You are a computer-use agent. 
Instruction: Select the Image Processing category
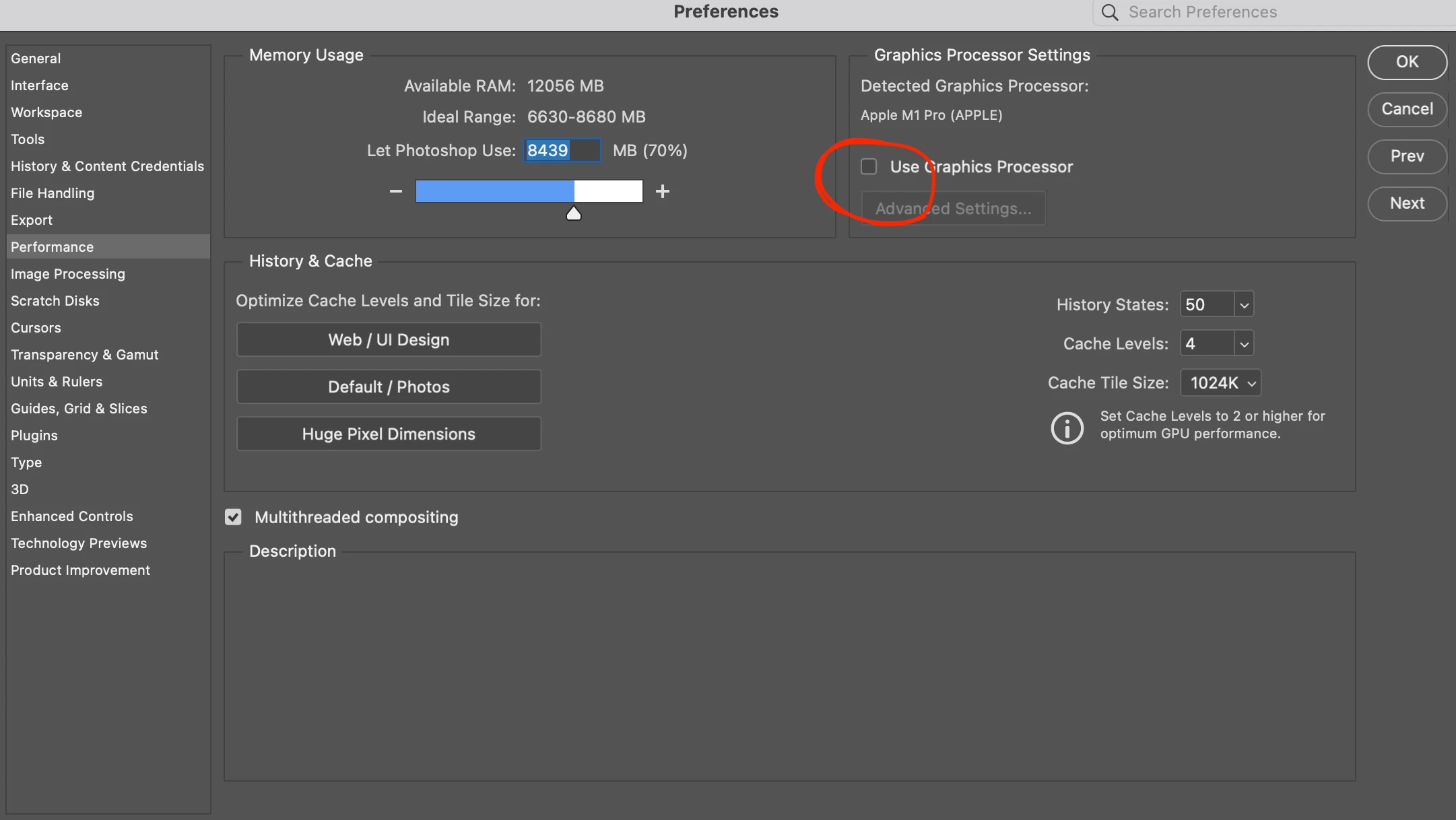tap(68, 274)
